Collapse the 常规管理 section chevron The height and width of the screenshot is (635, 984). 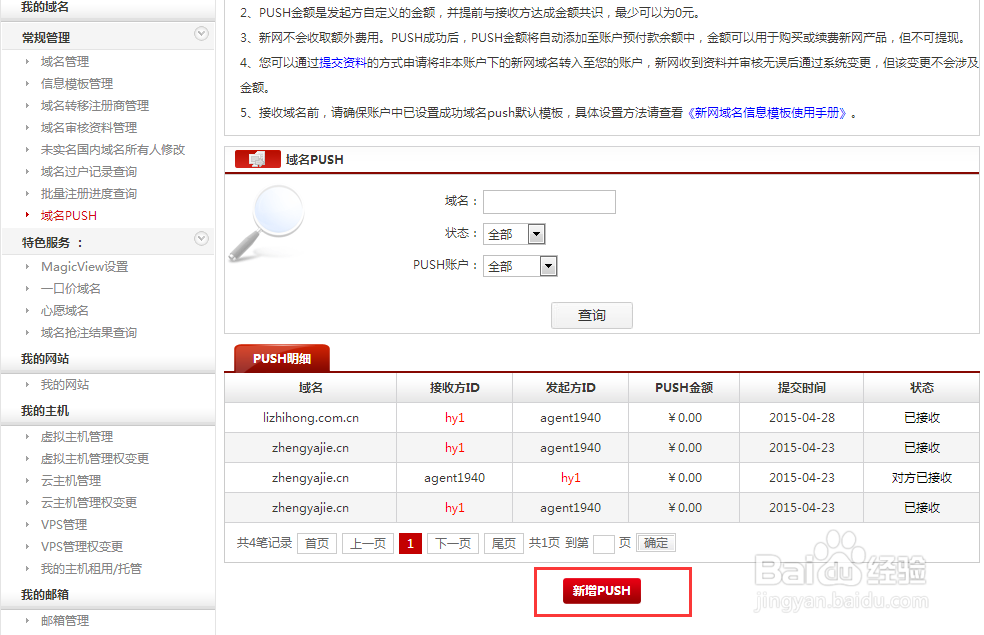pos(201,34)
